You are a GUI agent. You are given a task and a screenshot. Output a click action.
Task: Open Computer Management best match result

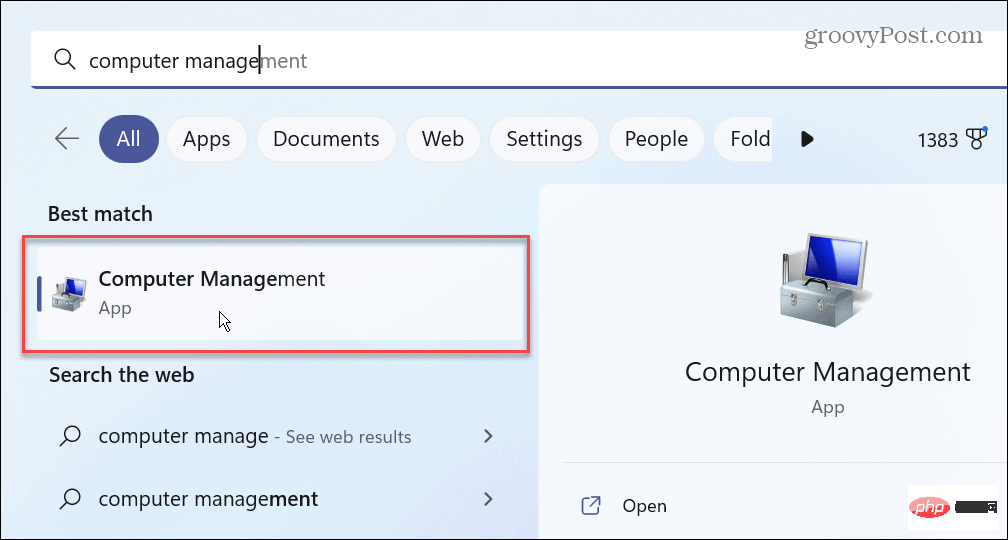[x=280, y=294]
